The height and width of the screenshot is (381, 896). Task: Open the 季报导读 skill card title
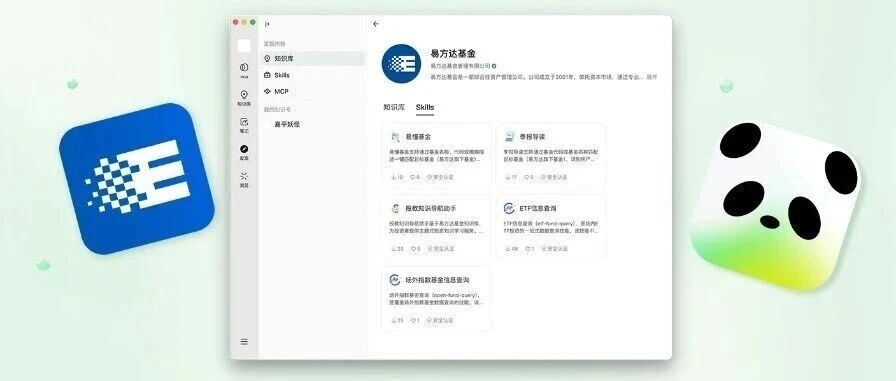pos(532,137)
